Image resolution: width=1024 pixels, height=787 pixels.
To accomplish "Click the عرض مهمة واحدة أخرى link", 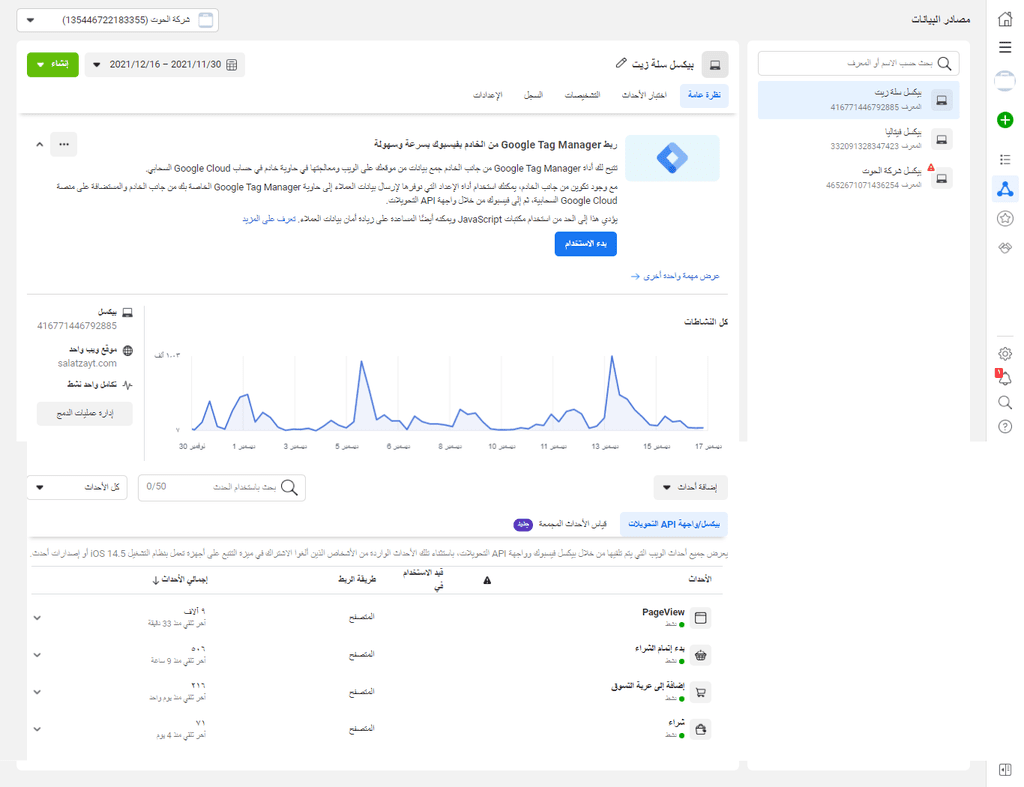I will click(675, 276).
